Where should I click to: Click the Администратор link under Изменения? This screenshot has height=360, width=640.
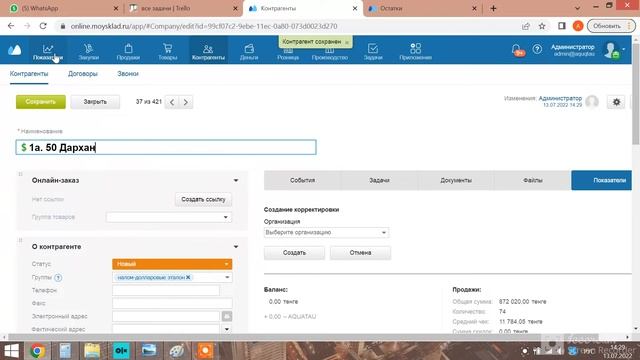click(x=560, y=98)
